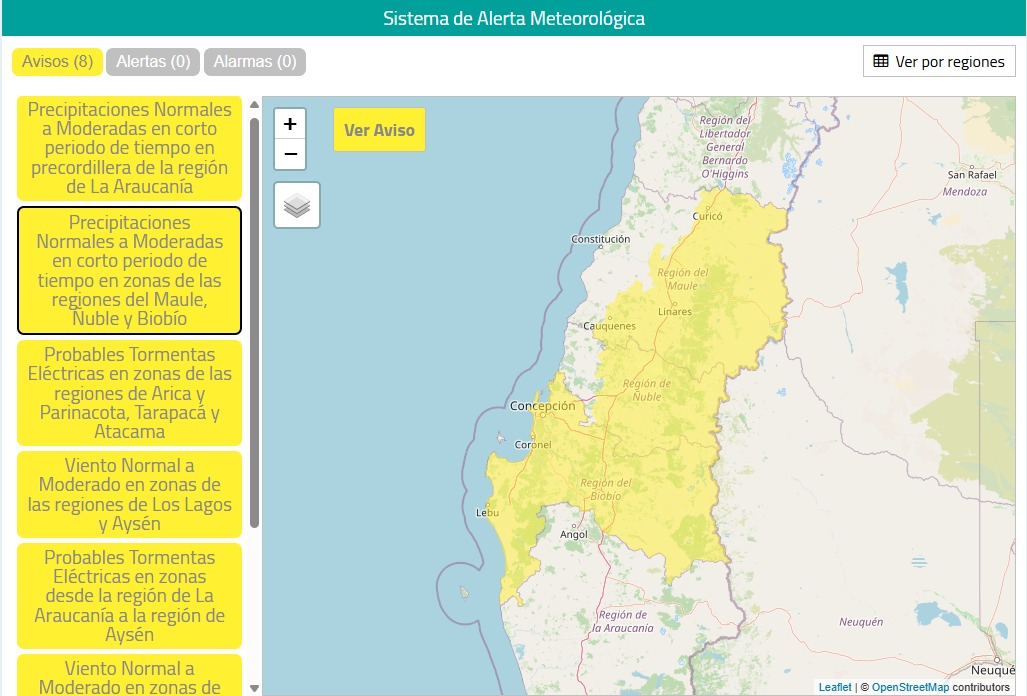
Task: Open the OpenStreetMap attribution link
Action: click(909, 687)
